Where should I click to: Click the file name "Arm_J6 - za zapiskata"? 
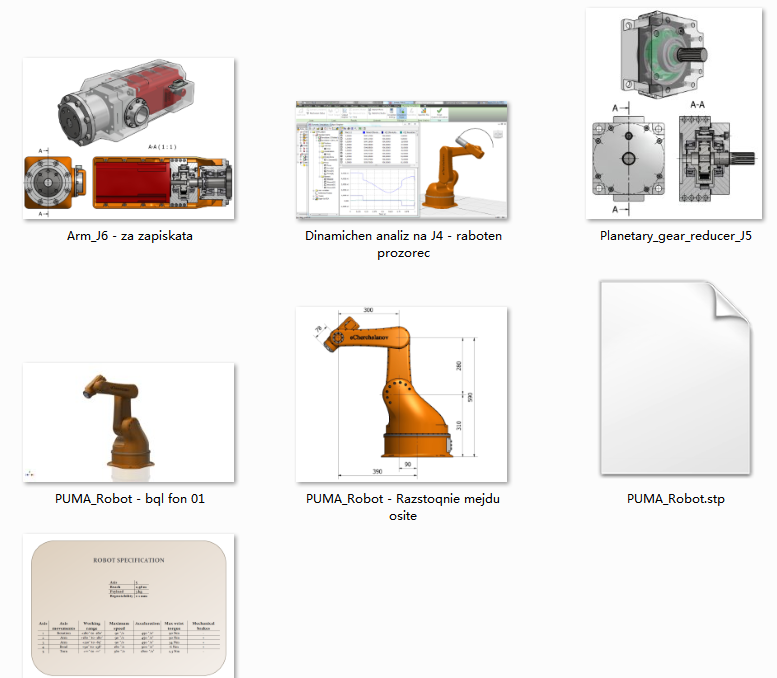tap(130, 236)
